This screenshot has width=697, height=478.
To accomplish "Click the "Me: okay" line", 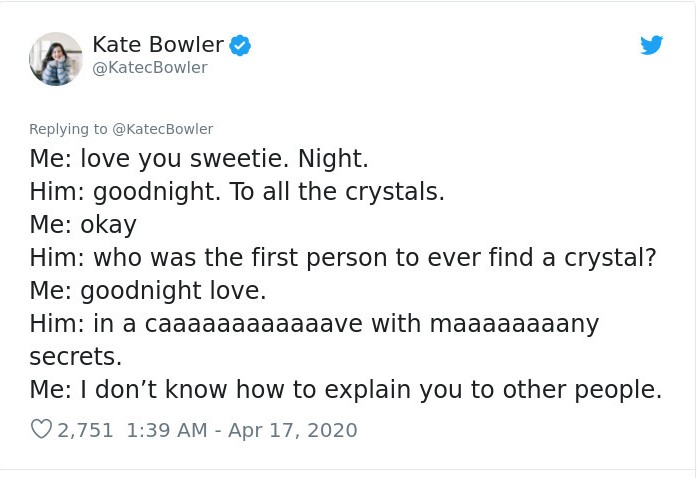I will (83, 225).
